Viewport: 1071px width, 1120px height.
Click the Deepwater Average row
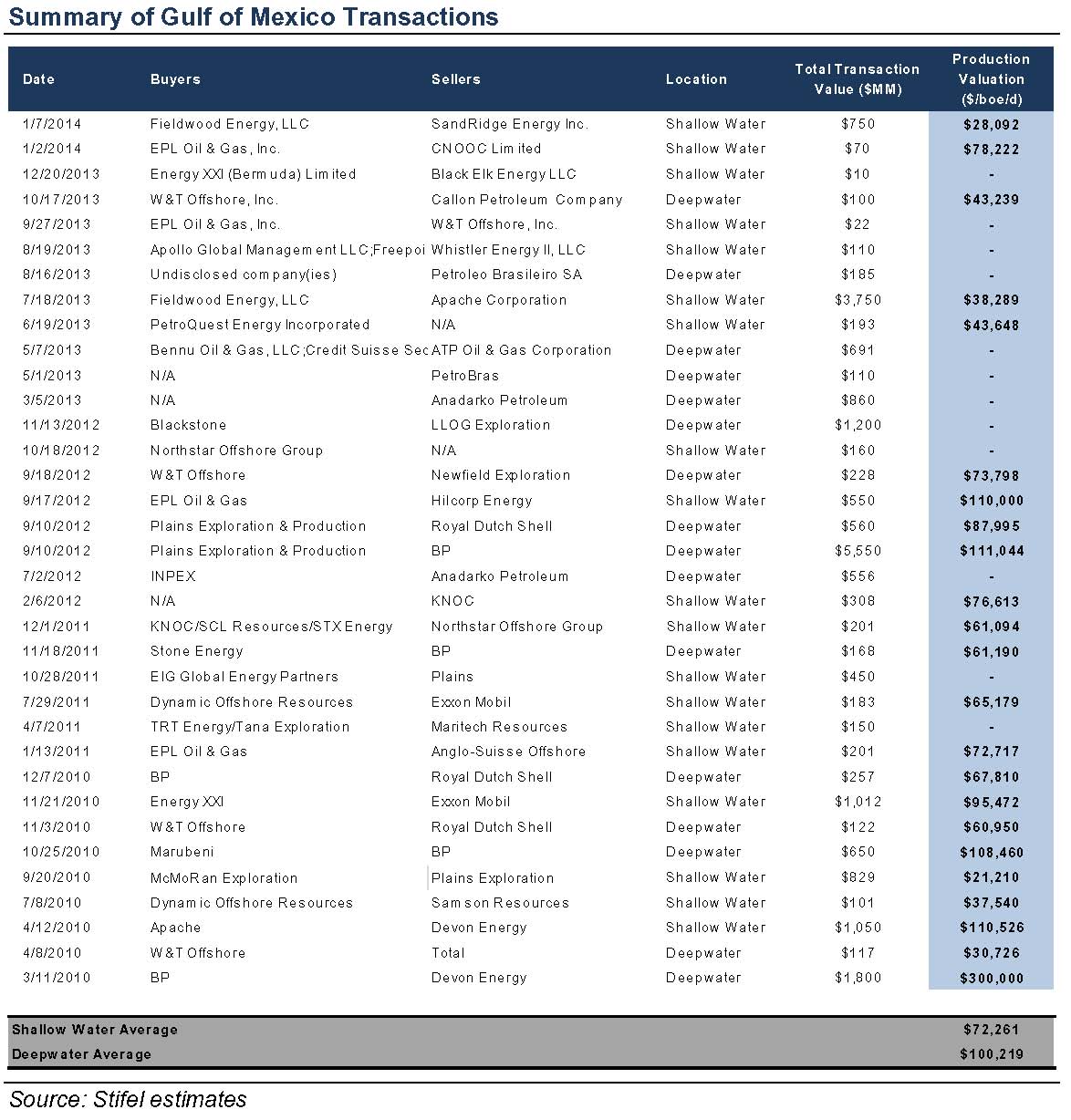(x=81, y=1054)
